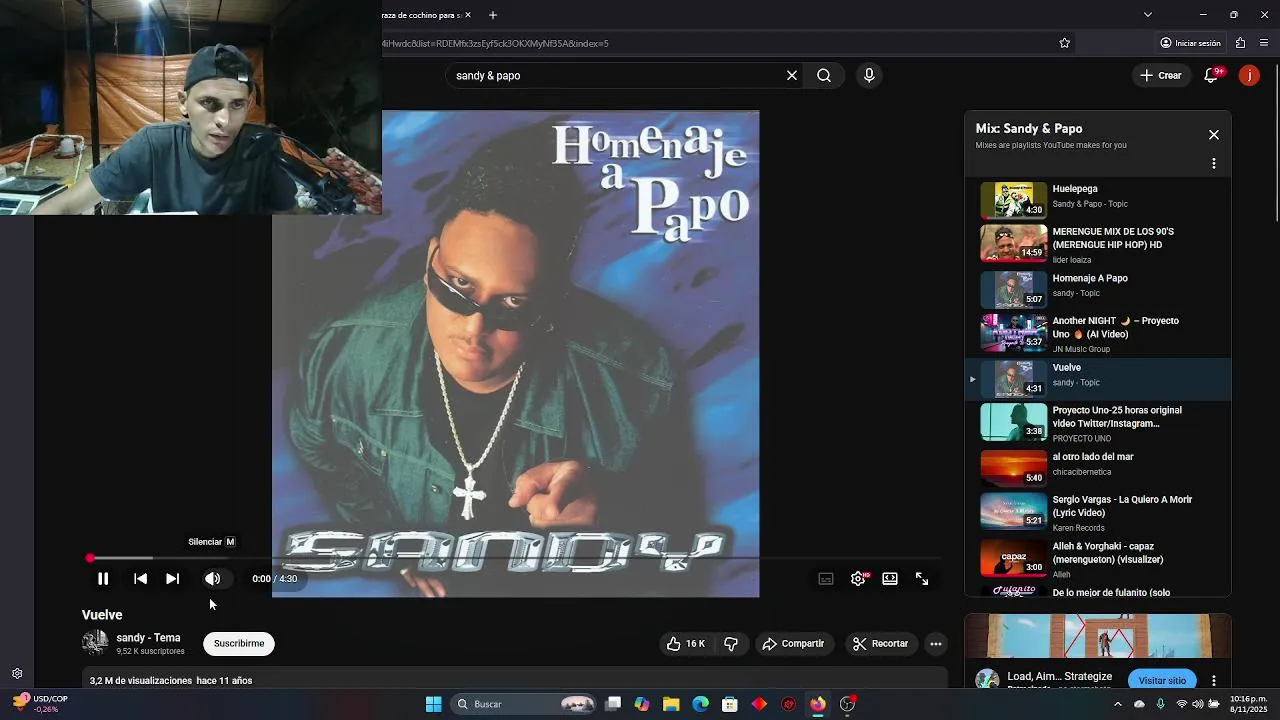Open taskbar clock 10:16 p.m.
Screen dimensions: 1280x720
(1249, 704)
